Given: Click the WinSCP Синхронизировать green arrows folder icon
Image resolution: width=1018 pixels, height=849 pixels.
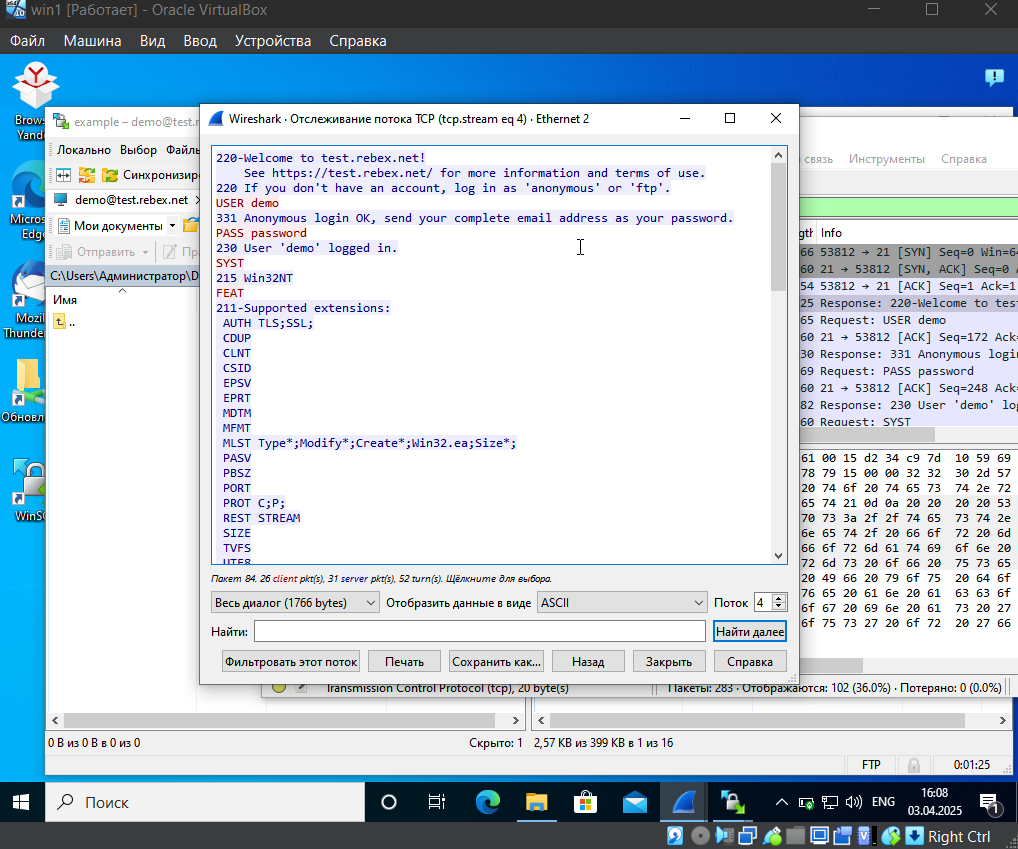Looking at the screenshot, I should [110, 175].
